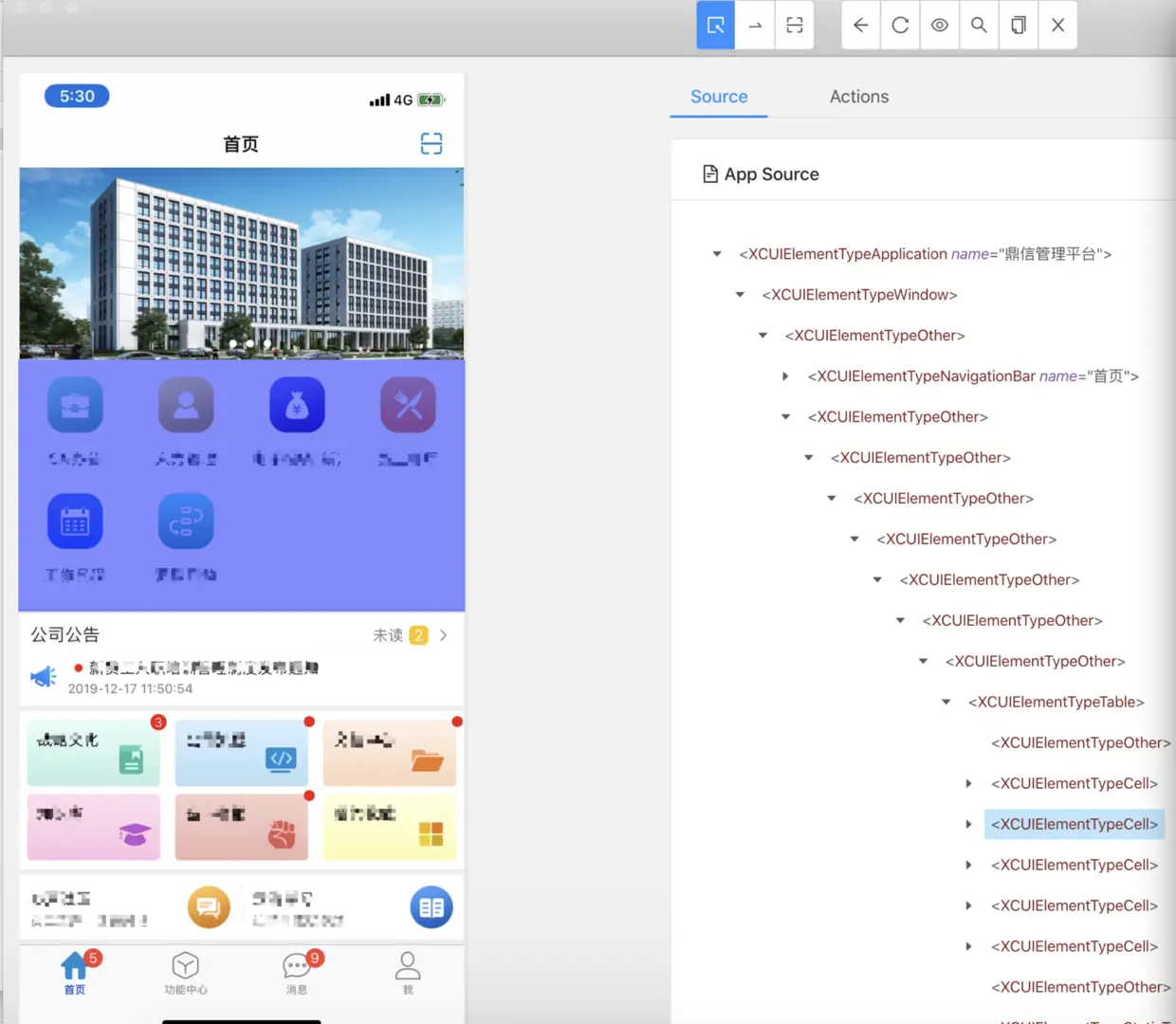The height and width of the screenshot is (1024, 1176).
Task: Toggle recording with the eye icon
Action: 939,26
